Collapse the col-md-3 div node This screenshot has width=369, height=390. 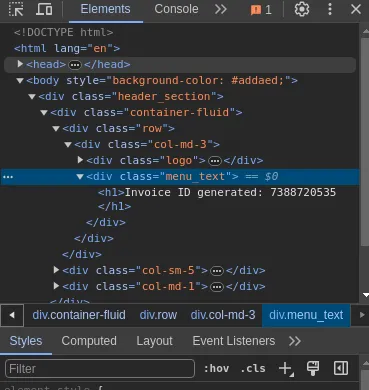pos(68,144)
